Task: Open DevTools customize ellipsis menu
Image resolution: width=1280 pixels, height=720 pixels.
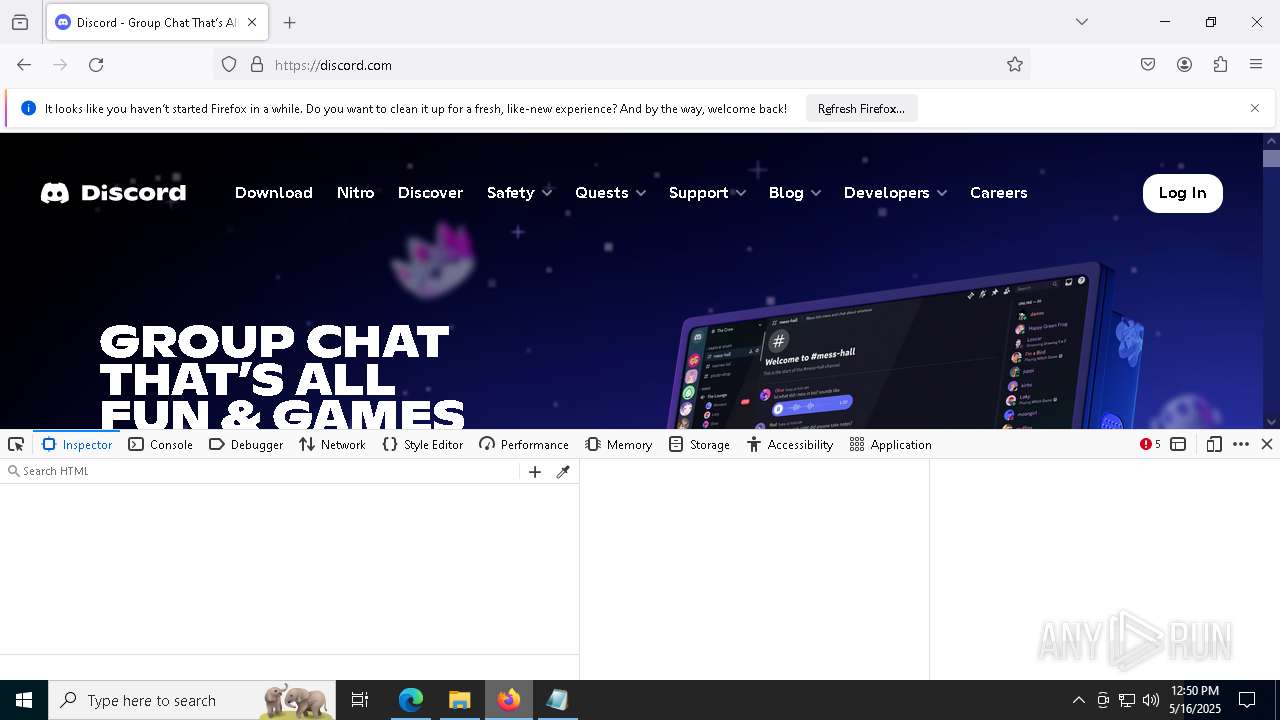Action: [1241, 445]
